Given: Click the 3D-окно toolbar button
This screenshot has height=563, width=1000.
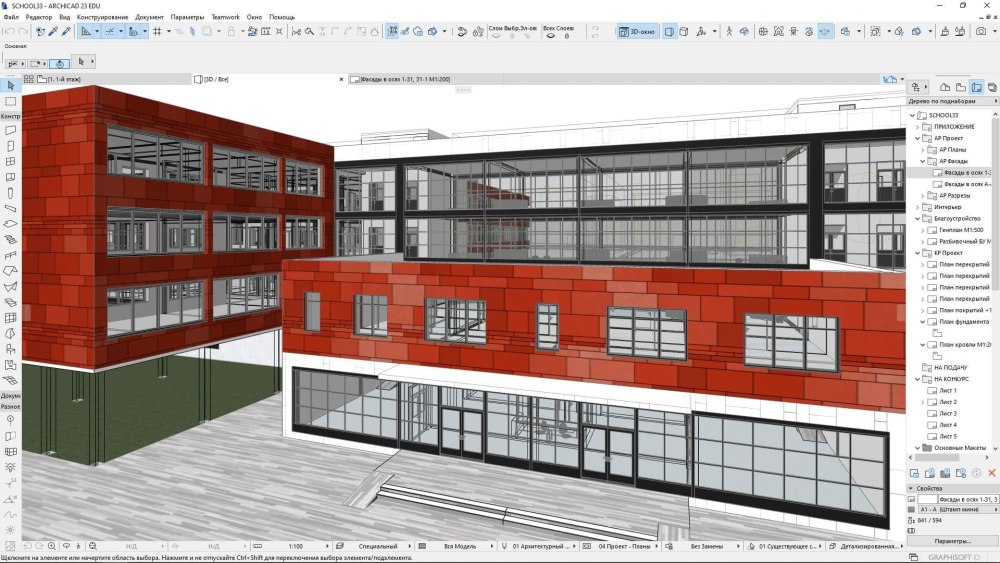Looking at the screenshot, I should [x=637, y=31].
